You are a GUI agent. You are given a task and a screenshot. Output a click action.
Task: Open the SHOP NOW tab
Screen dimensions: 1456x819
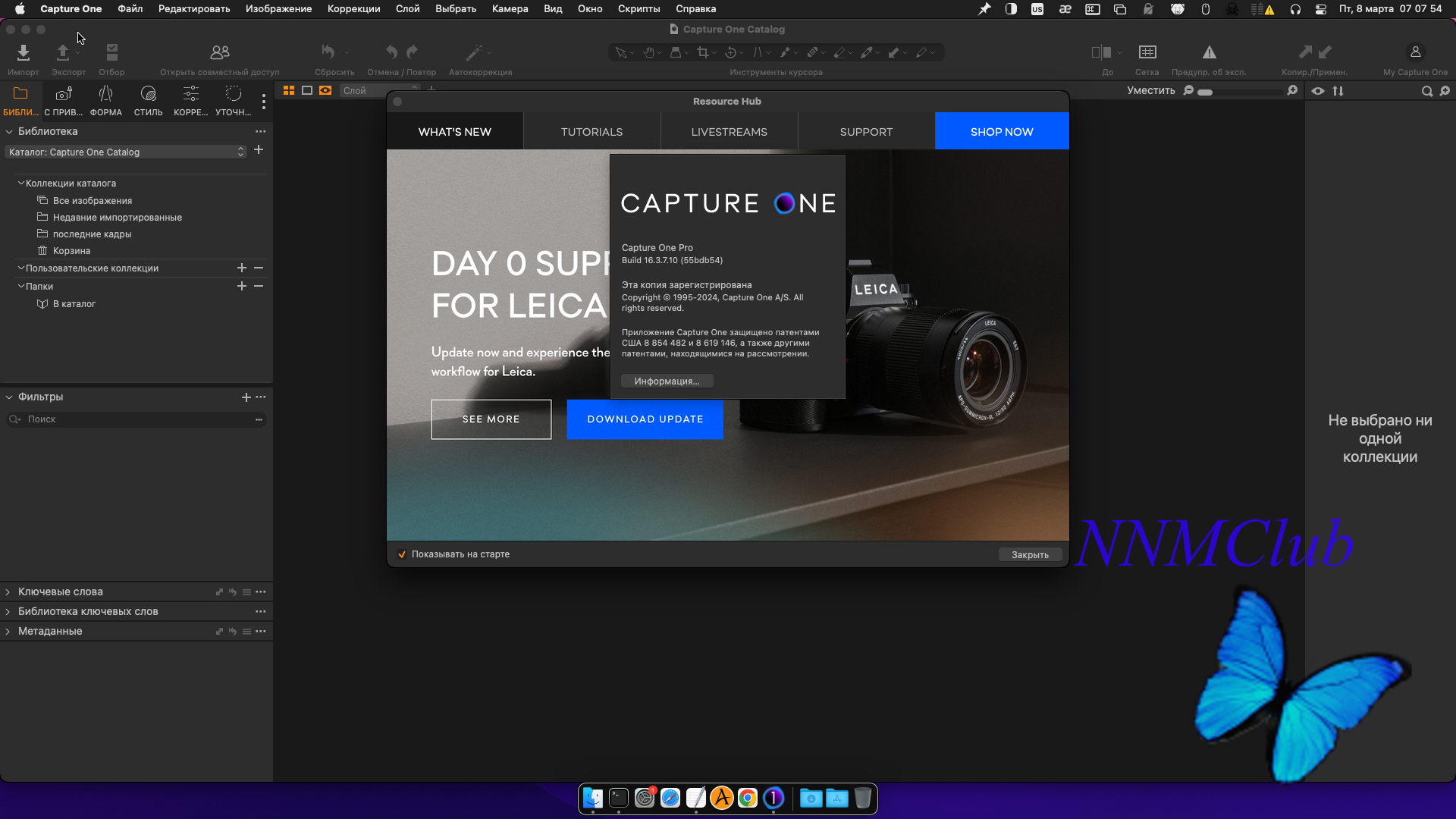(1002, 131)
